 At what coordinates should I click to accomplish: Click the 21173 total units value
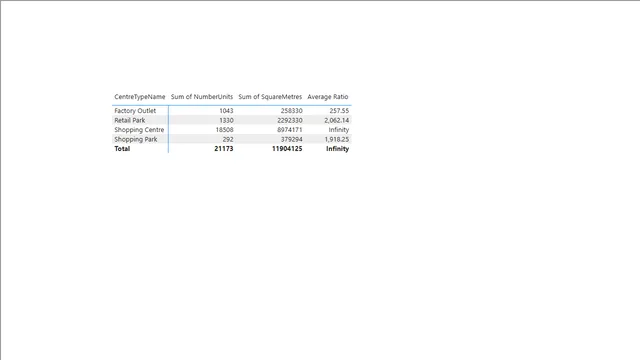[x=224, y=149]
